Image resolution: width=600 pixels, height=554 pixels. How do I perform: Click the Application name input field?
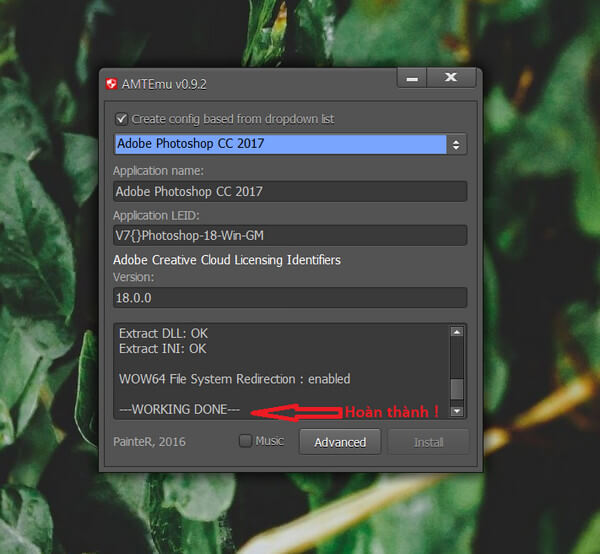tap(290, 191)
